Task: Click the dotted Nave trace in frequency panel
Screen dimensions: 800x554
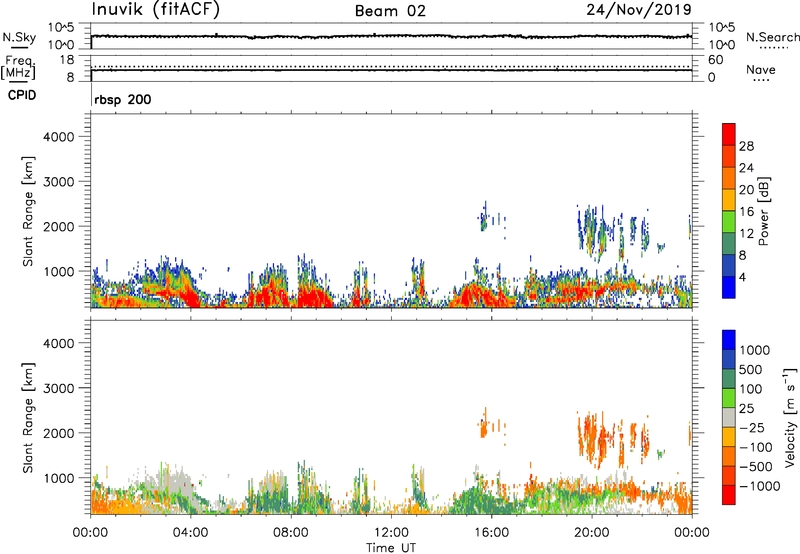Action: 391,66
